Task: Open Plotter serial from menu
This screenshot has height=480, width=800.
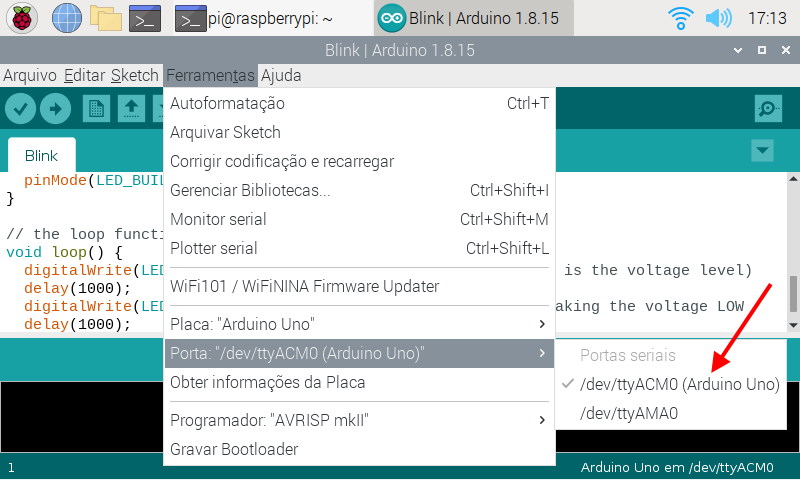Action: (359, 248)
